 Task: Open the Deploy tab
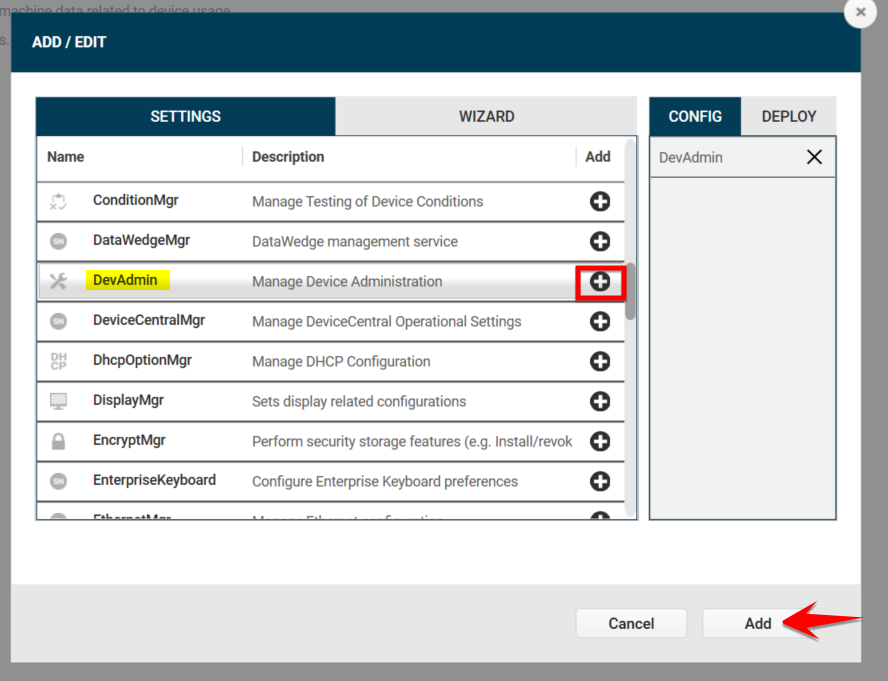pos(789,116)
